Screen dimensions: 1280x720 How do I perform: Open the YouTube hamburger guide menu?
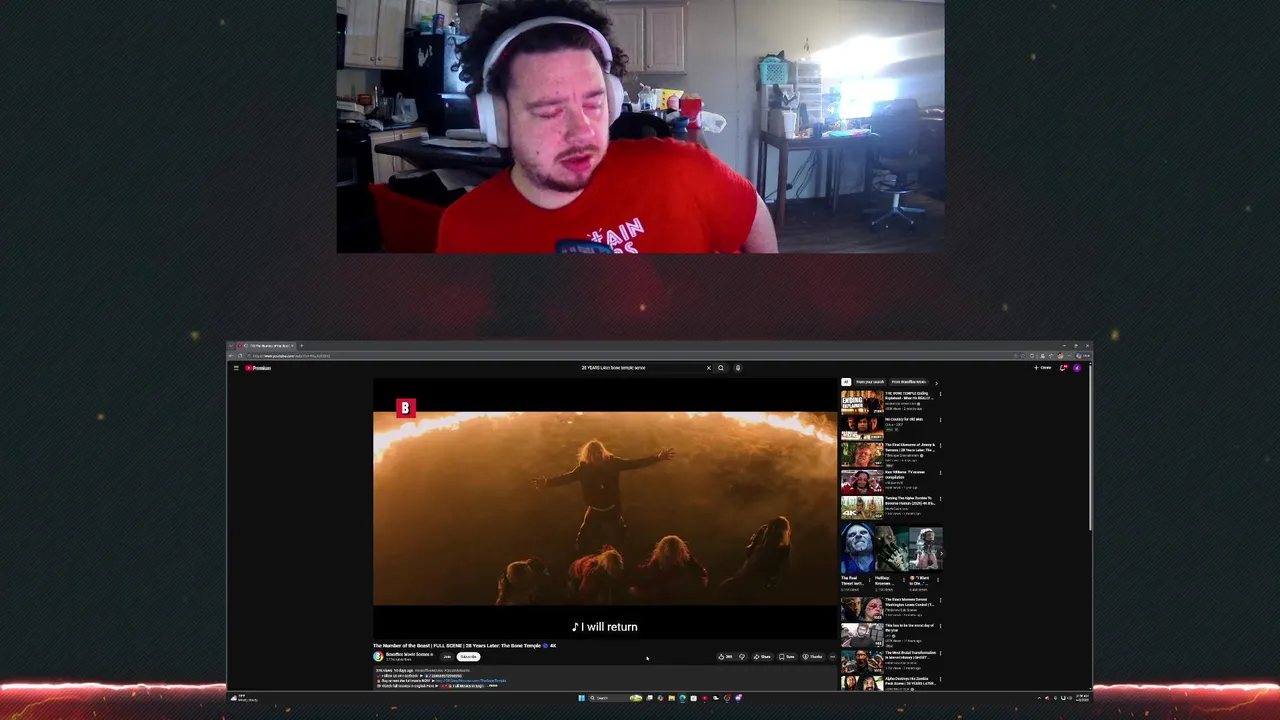[x=236, y=368]
